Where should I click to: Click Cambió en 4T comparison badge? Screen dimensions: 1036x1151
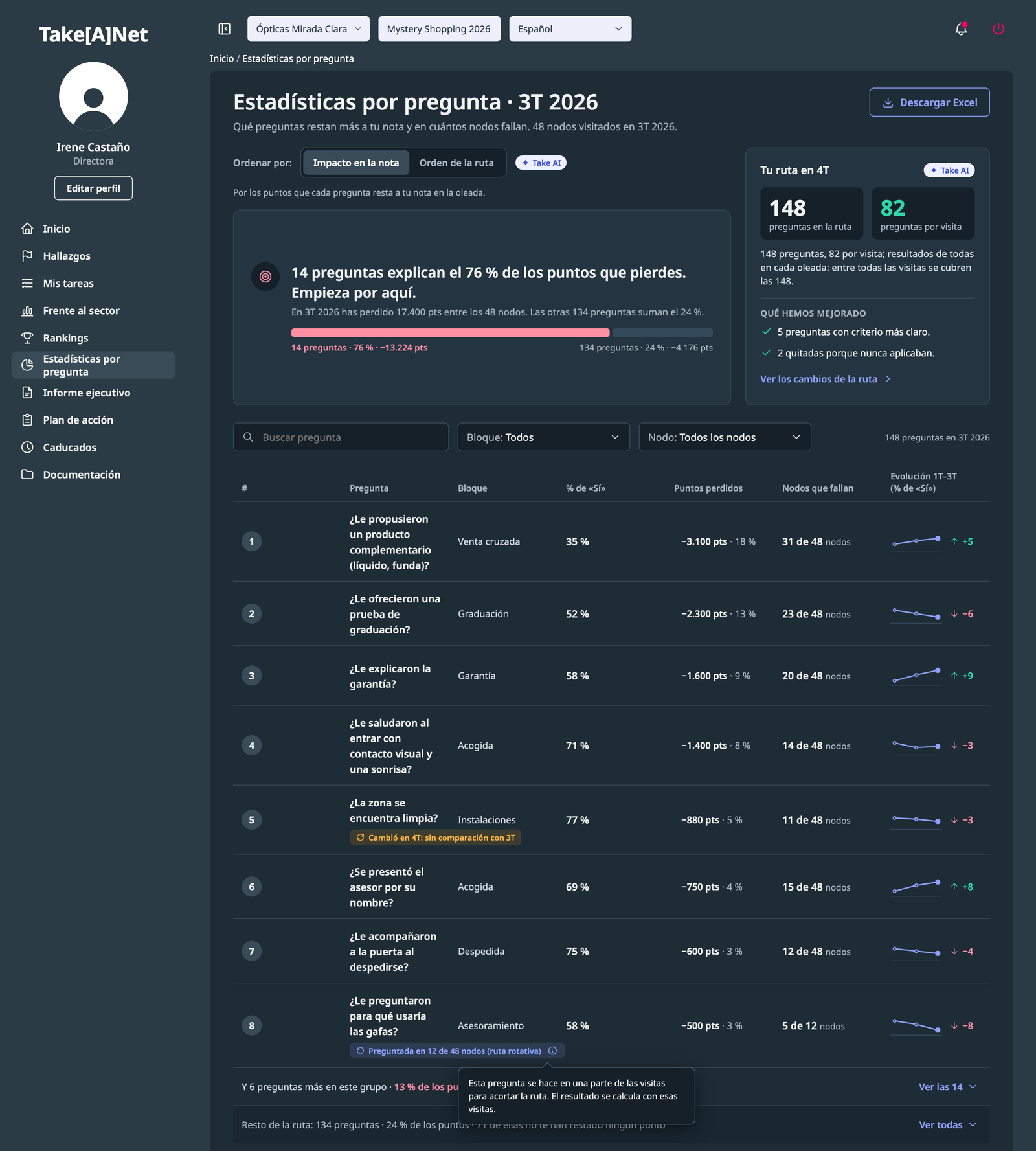click(x=436, y=838)
